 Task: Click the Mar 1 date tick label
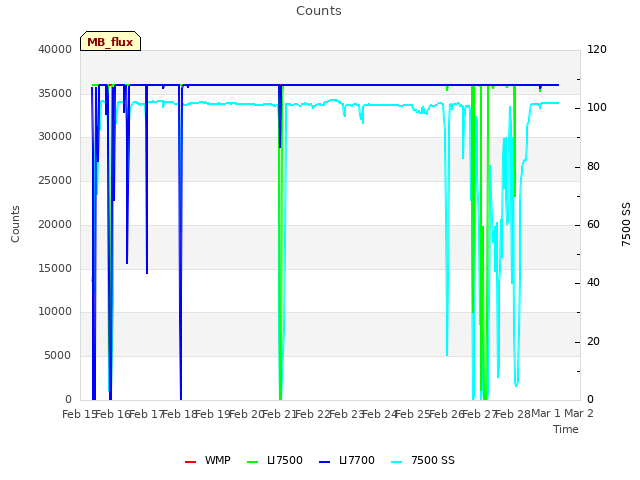coord(546,413)
